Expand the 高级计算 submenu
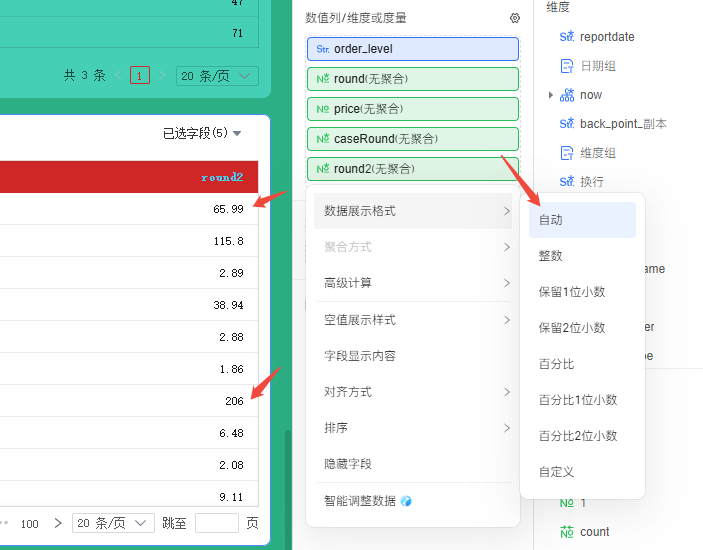 click(412, 283)
